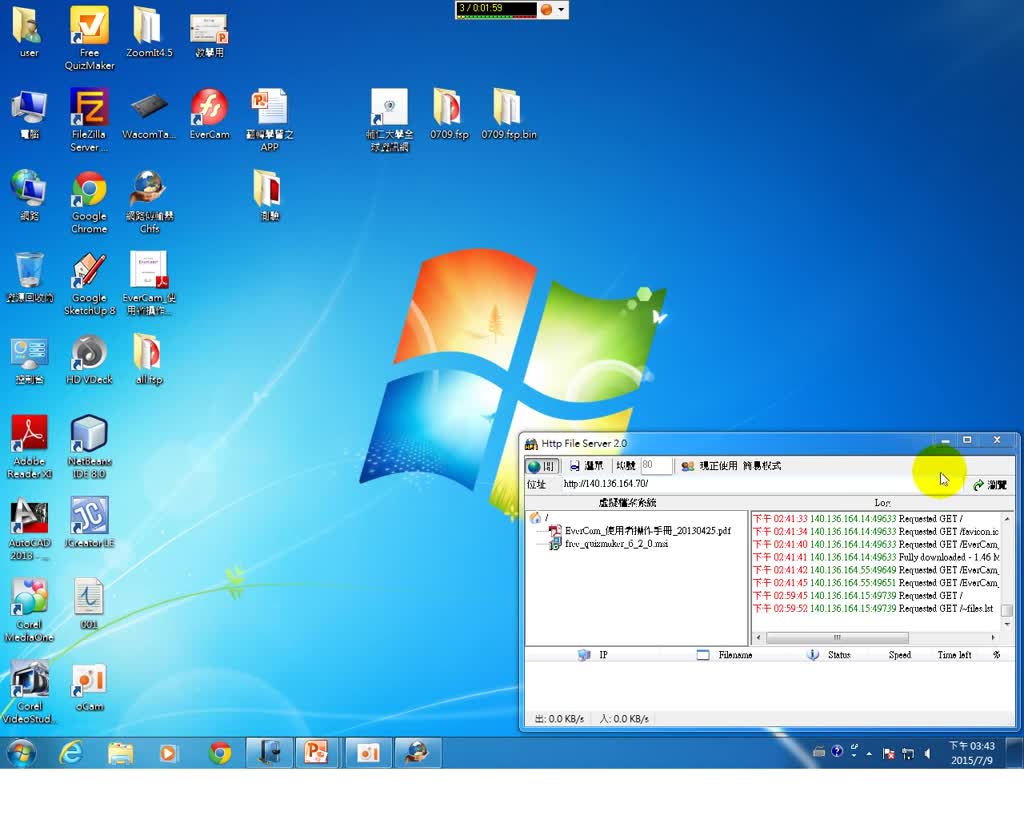Select the Google SketchUp 8 desktop icon
The height and width of the screenshot is (820, 1024).
coord(89,284)
